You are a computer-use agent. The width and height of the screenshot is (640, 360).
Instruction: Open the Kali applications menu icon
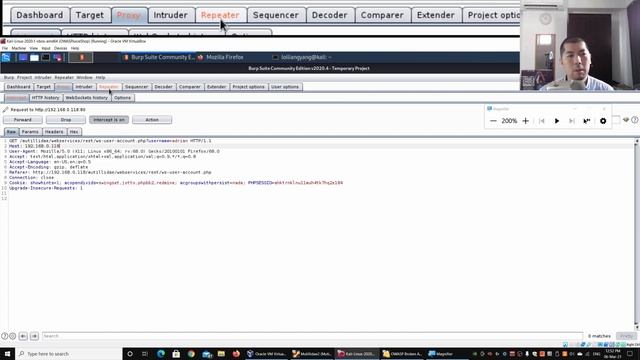[x=6, y=58]
